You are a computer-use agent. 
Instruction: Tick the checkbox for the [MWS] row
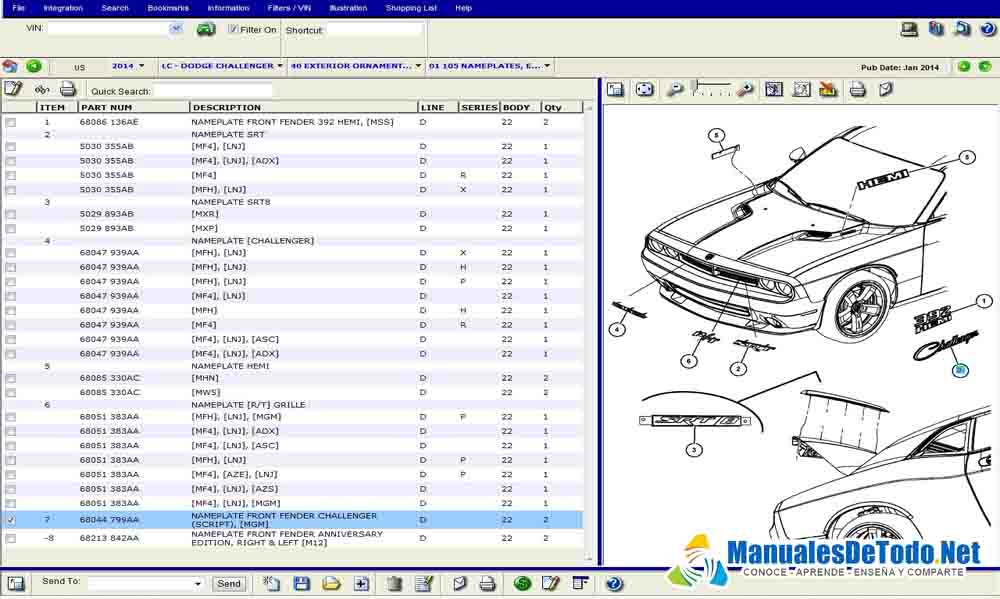11,393
